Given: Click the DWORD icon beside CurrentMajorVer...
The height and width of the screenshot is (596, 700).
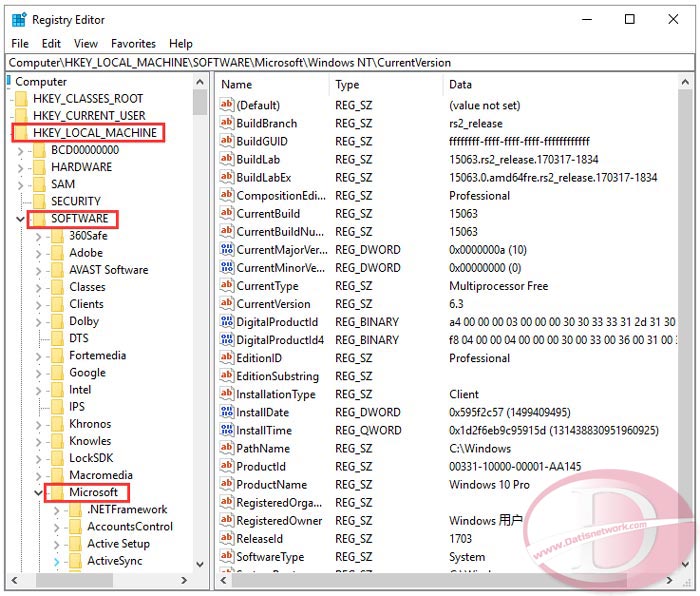Looking at the screenshot, I should point(227,249).
